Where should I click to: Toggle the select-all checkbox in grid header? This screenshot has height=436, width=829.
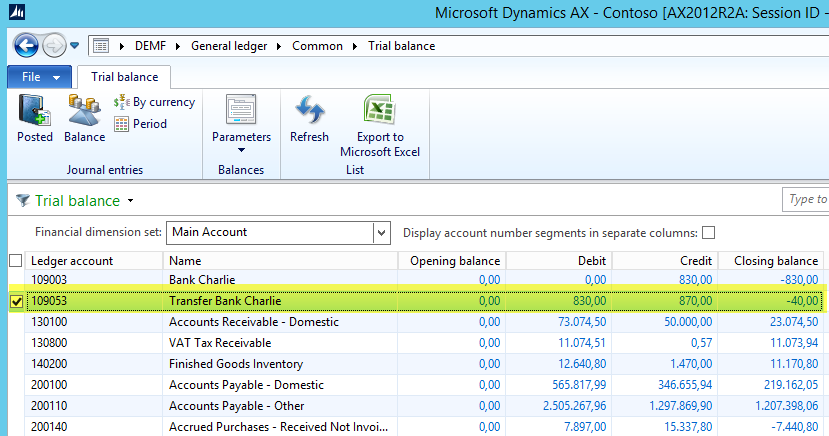pos(15,261)
